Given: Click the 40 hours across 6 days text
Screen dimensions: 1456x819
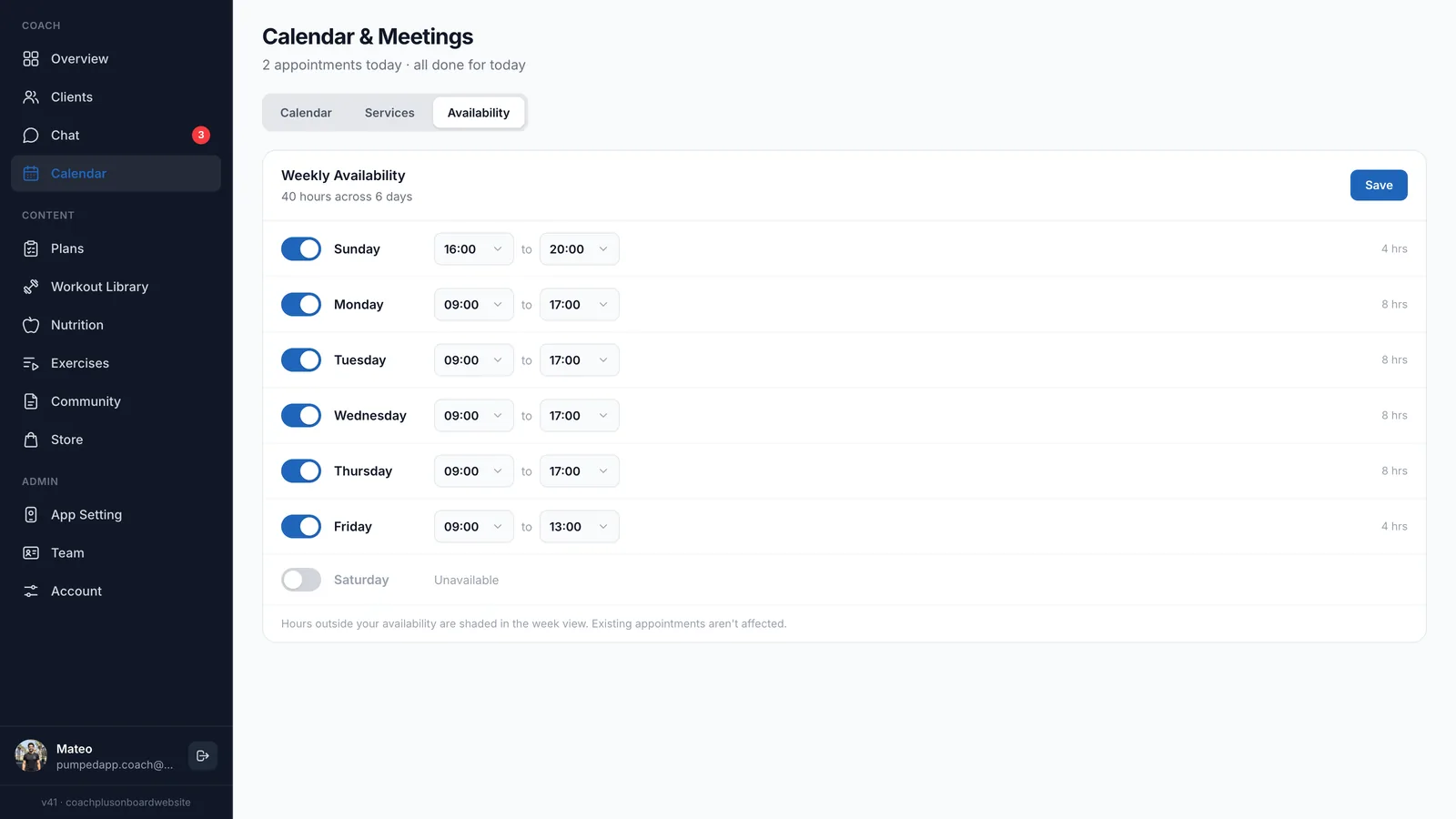Looking at the screenshot, I should click(347, 197).
